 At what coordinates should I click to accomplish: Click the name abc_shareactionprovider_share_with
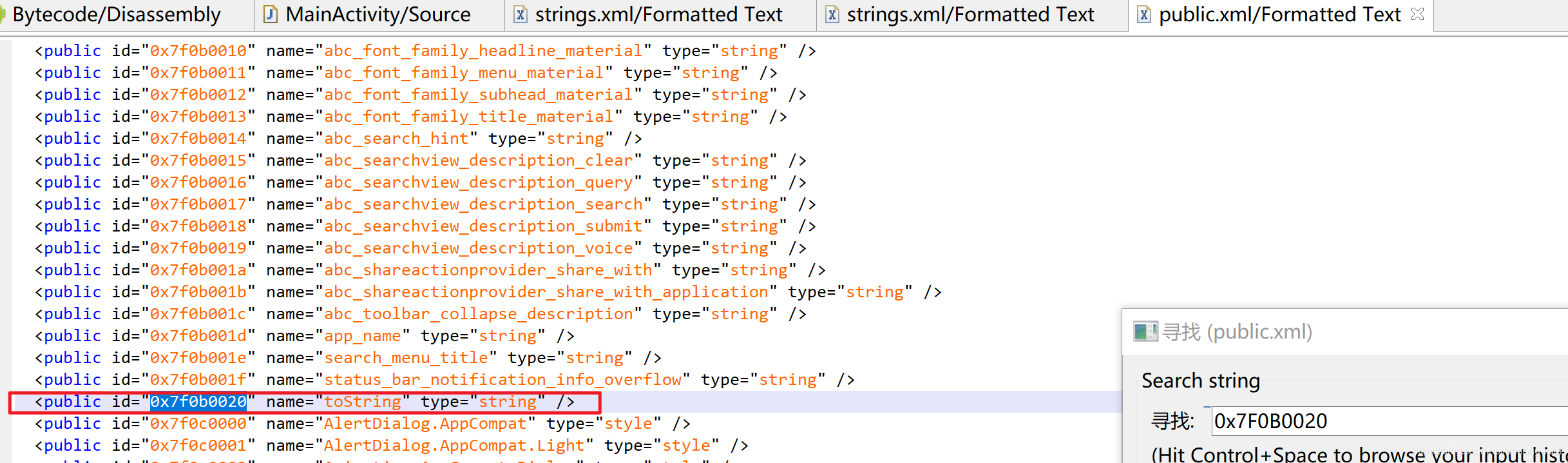coord(488,270)
